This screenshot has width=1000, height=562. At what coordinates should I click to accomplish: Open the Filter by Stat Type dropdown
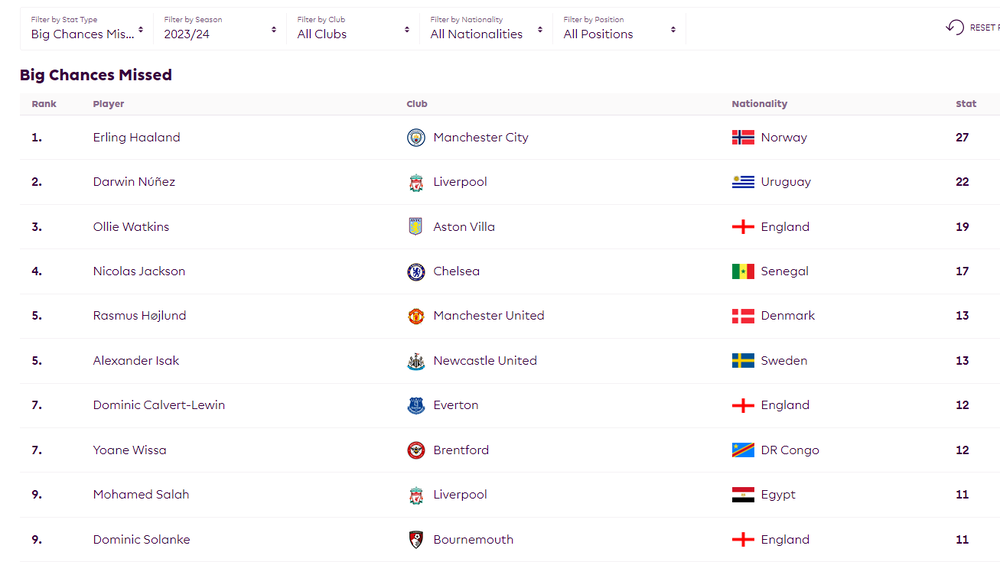tap(87, 29)
